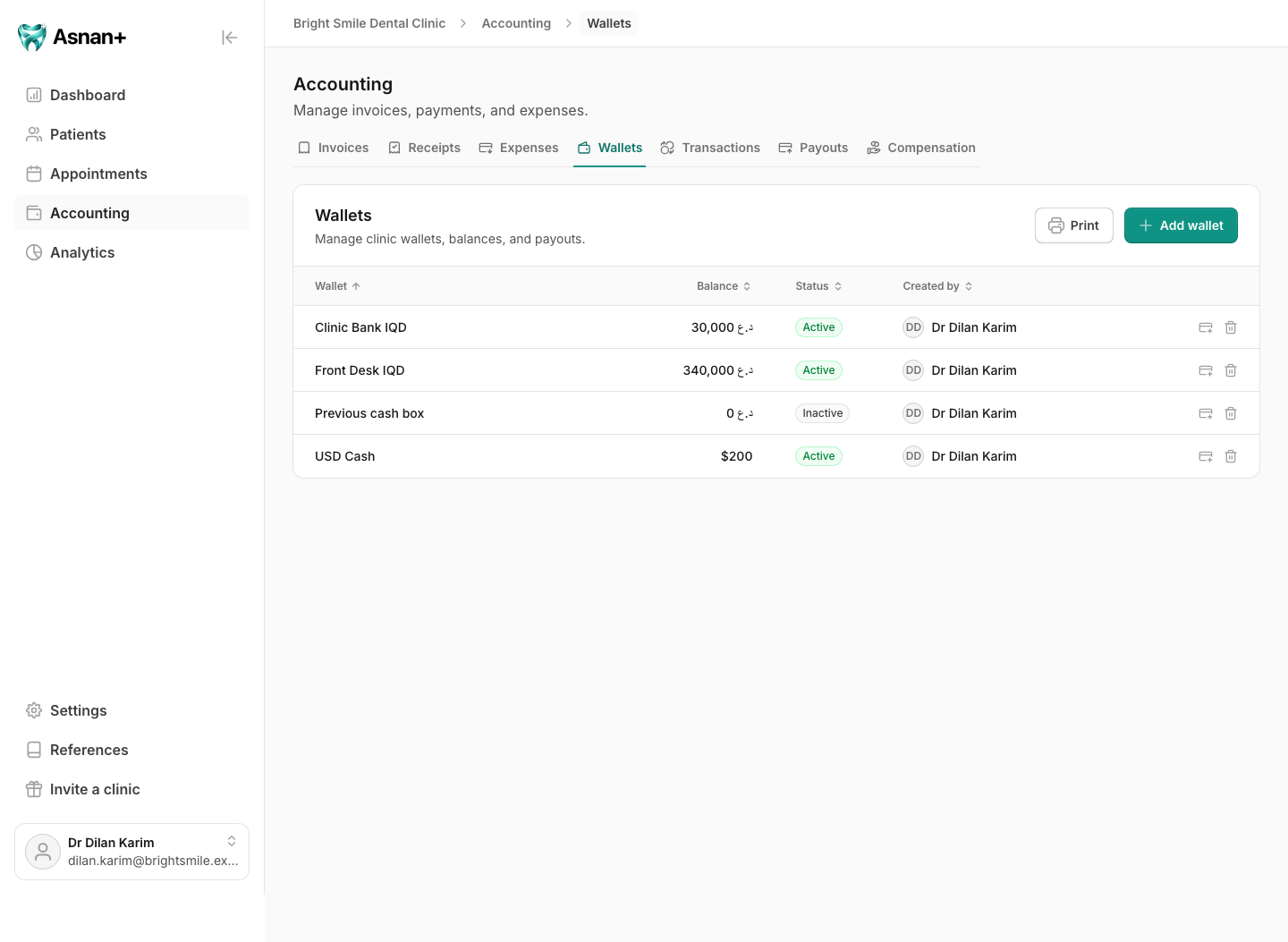Sort by the Balance column header
The image size is (1288, 942).
(x=724, y=286)
